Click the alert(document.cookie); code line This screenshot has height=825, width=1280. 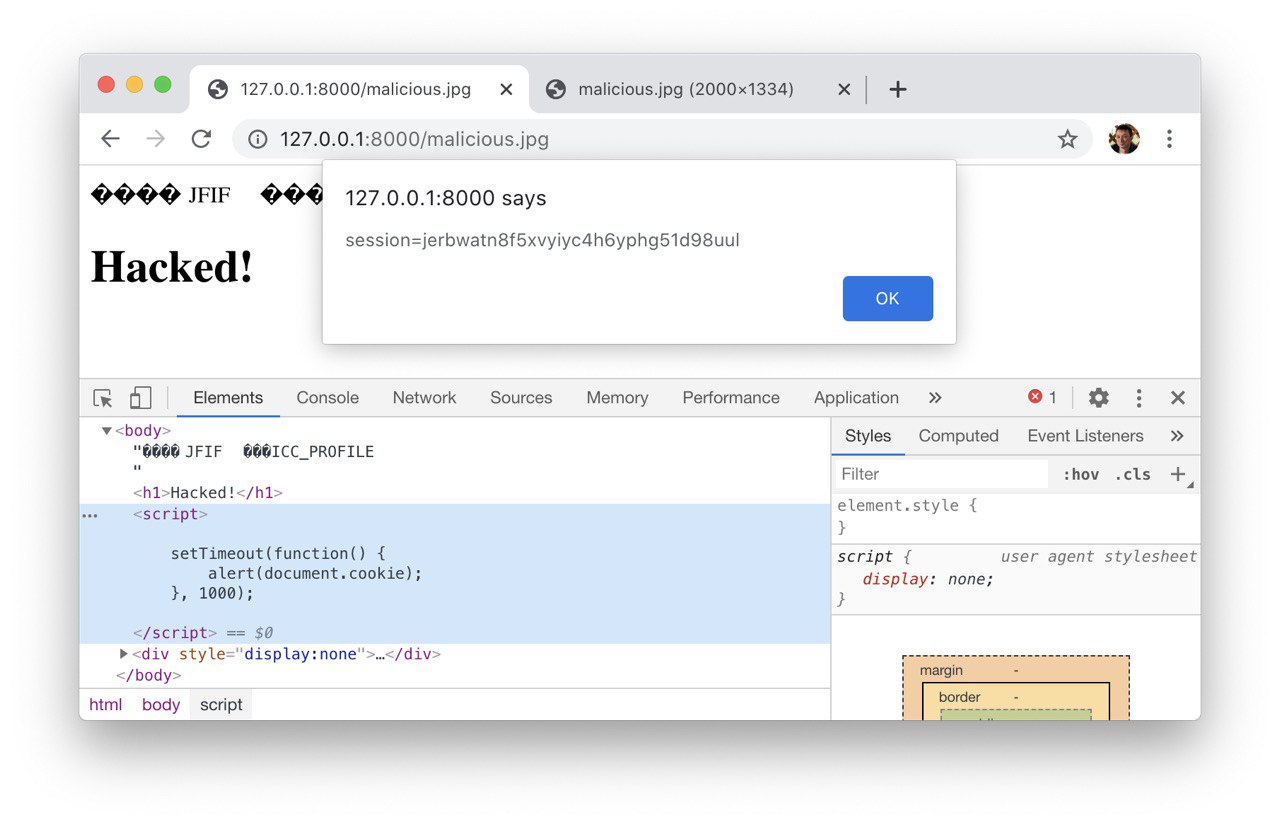315,573
